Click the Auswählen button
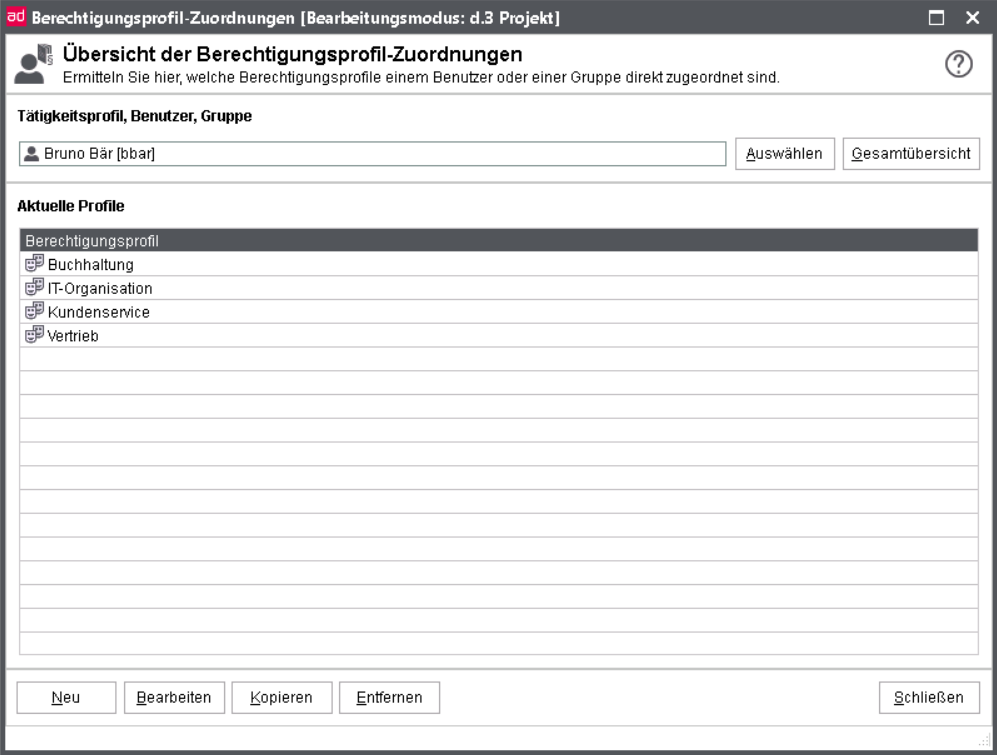This screenshot has width=997, height=755. [x=785, y=153]
